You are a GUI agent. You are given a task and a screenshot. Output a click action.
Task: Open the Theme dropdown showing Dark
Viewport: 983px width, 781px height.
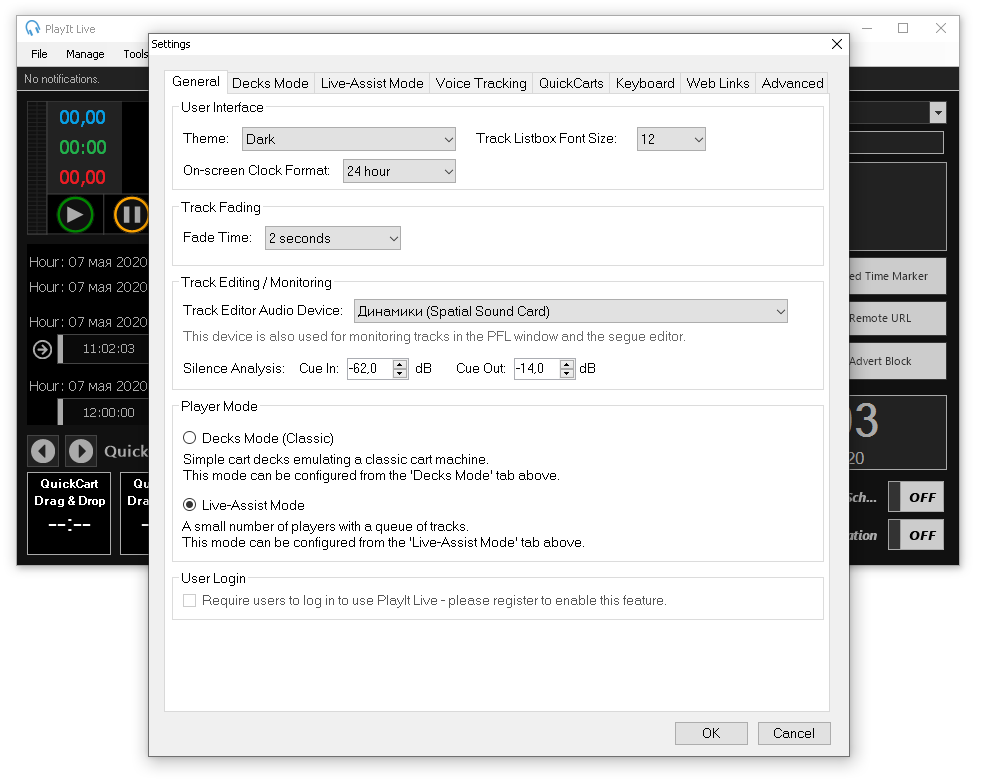(349, 139)
